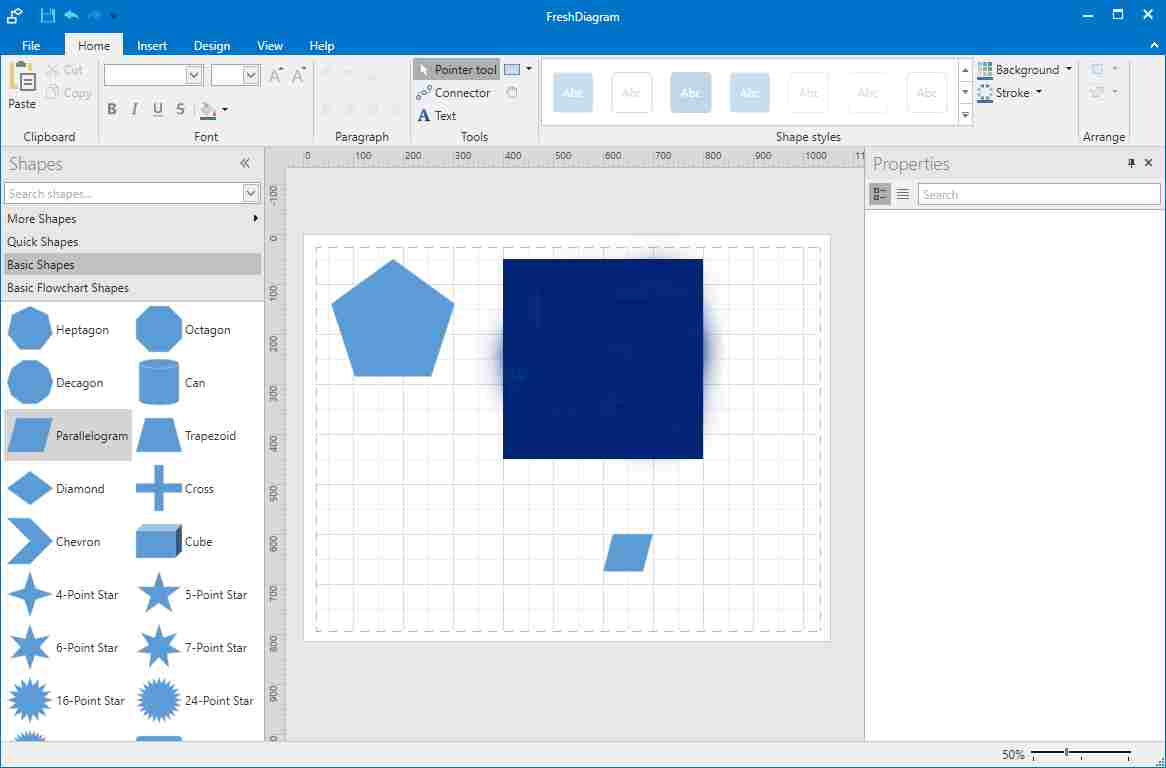
Task: Switch to the Insert ribbon tab
Action: pos(152,45)
